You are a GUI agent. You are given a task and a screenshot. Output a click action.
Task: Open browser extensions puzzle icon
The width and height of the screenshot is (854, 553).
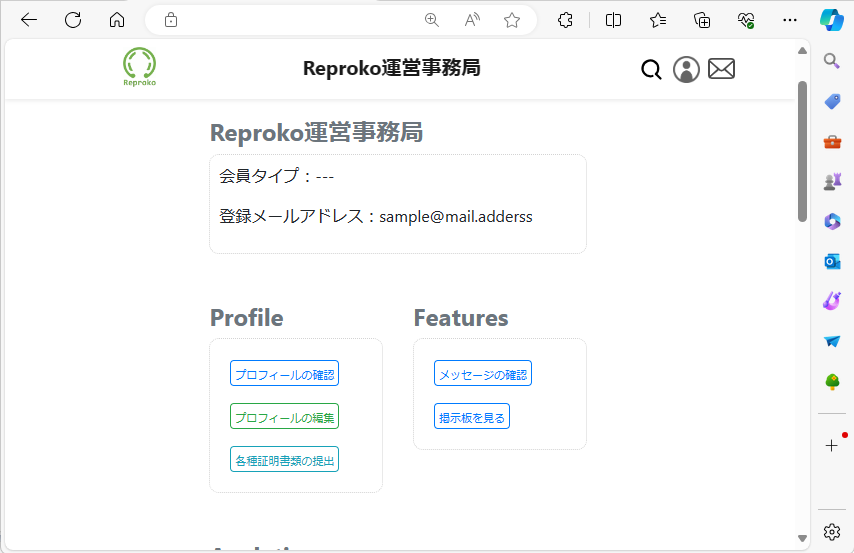click(565, 20)
